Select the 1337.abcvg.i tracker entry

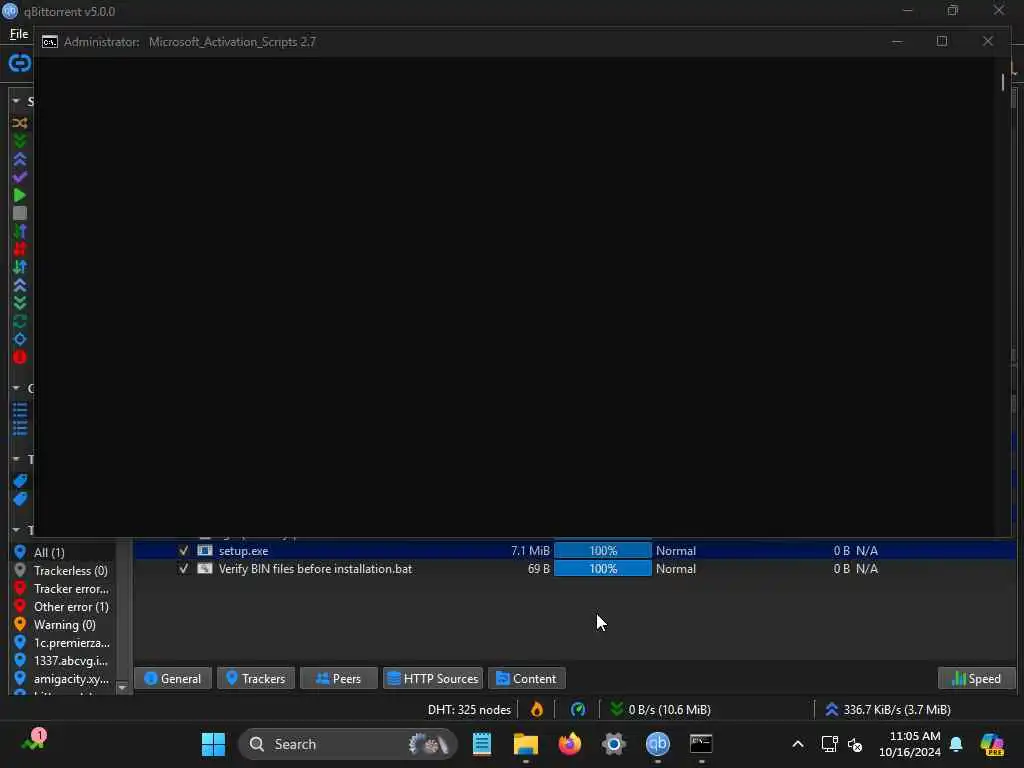(x=71, y=661)
